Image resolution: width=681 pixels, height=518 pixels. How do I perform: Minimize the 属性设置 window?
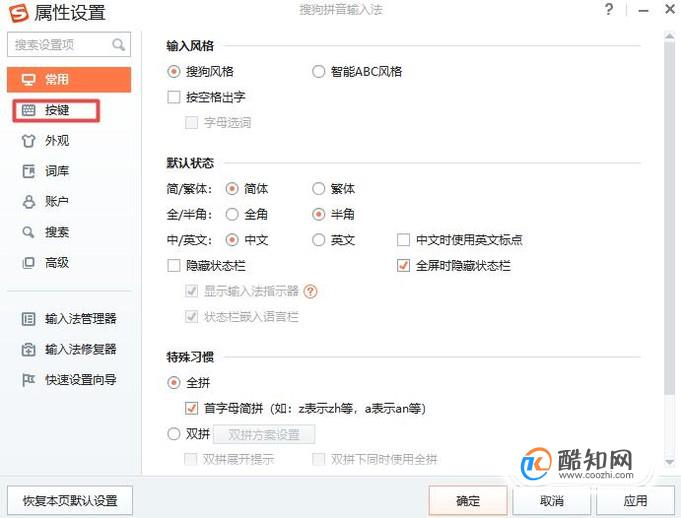pyautogui.click(x=644, y=10)
